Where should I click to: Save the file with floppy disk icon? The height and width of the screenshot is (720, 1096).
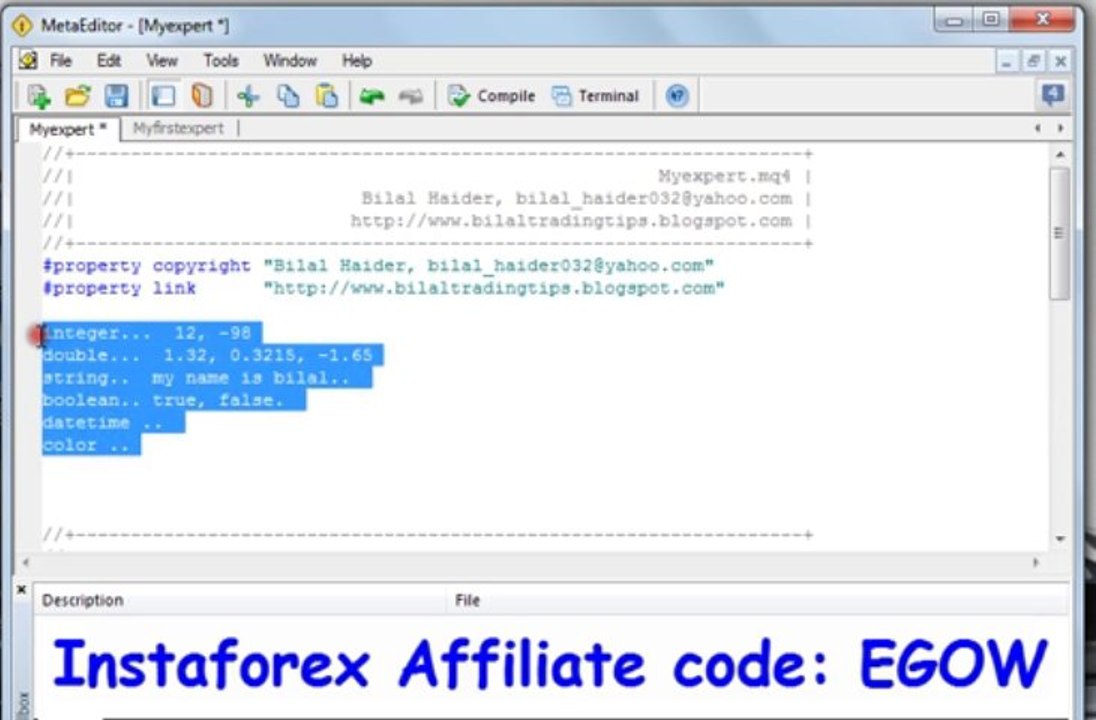tap(116, 96)
